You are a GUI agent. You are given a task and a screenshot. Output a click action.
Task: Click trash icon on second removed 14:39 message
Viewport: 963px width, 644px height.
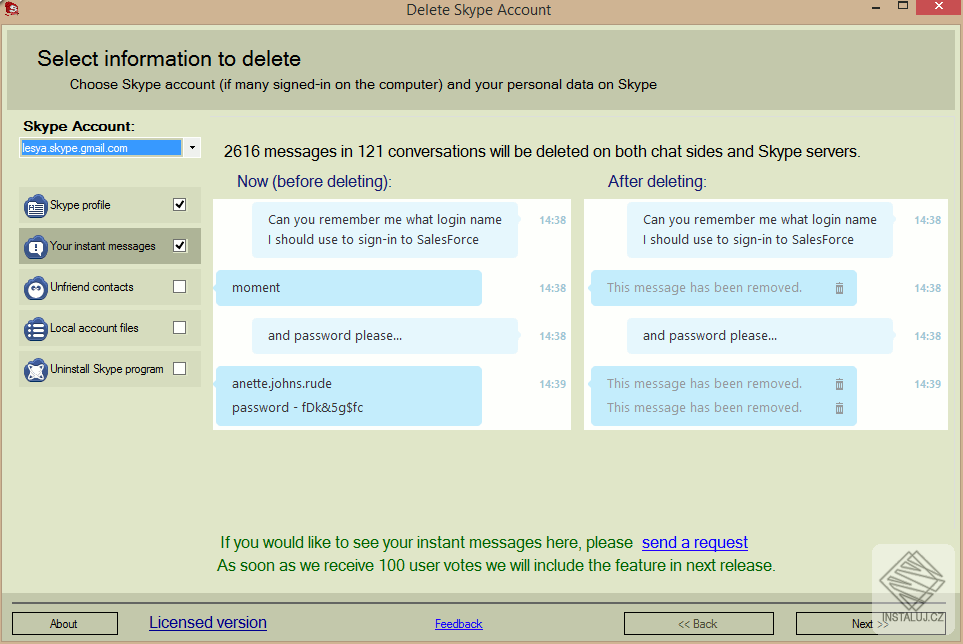point(839,407)
